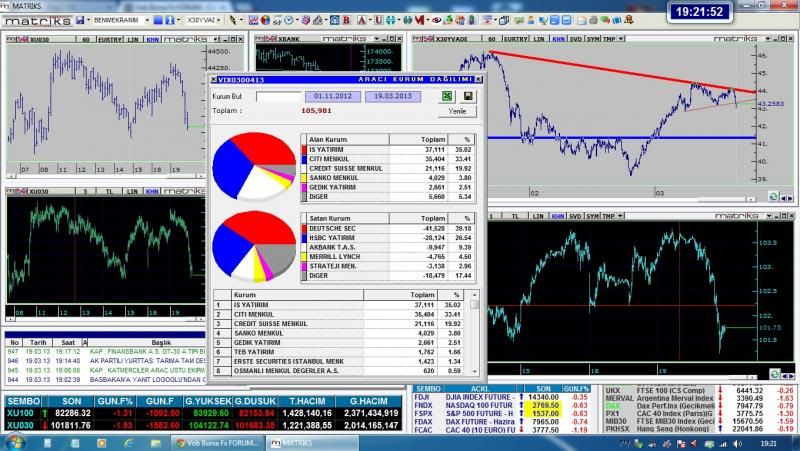Click the printer icon in main toolbar
Screen dimensions: 800x451
pyautogui.click(x=593, y=20)
